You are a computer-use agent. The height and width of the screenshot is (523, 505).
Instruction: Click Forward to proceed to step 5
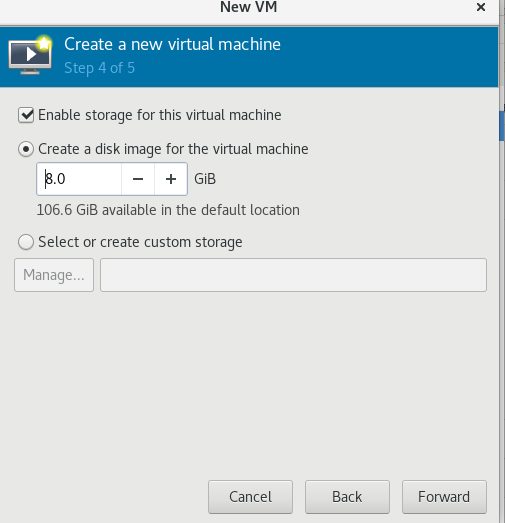point(444,497)
